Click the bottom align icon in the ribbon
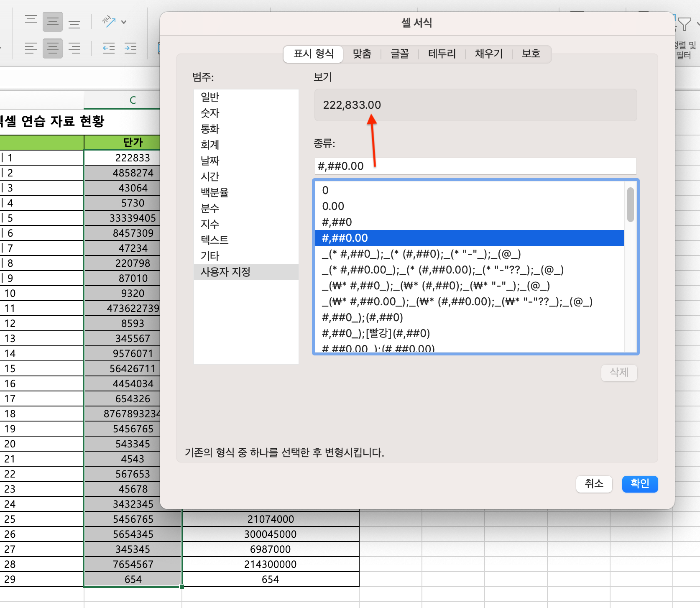Viewport: 700px width, 608px height. pyautogui.click(x=75, y=24)
